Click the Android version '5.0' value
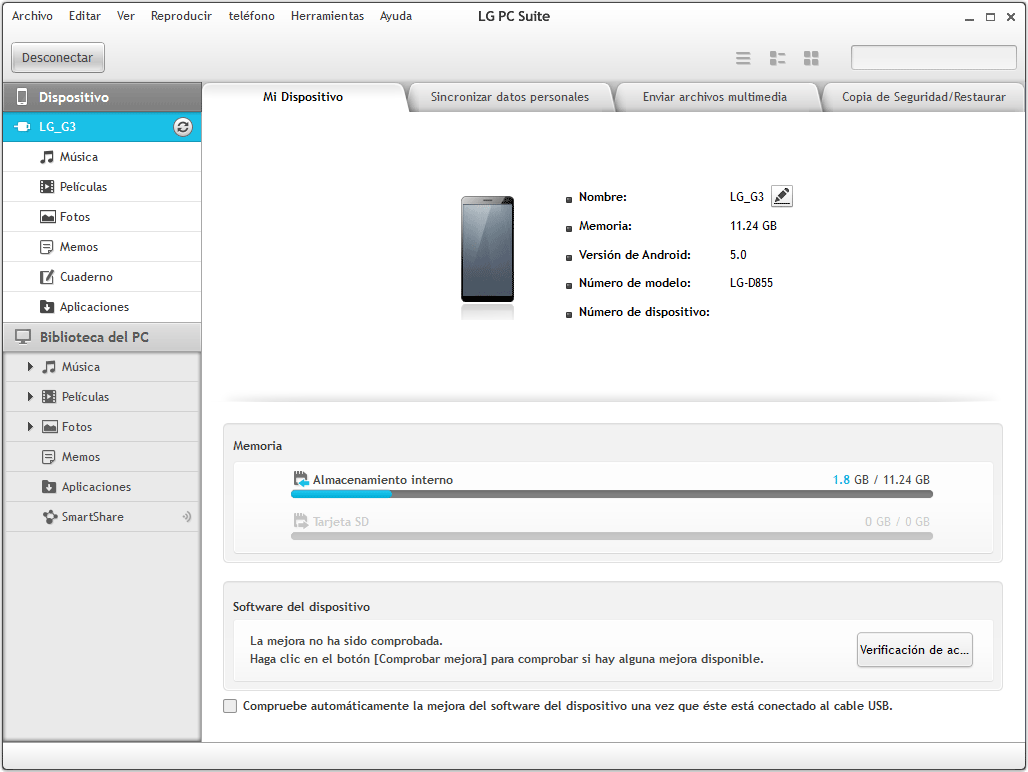 point(738,255)
